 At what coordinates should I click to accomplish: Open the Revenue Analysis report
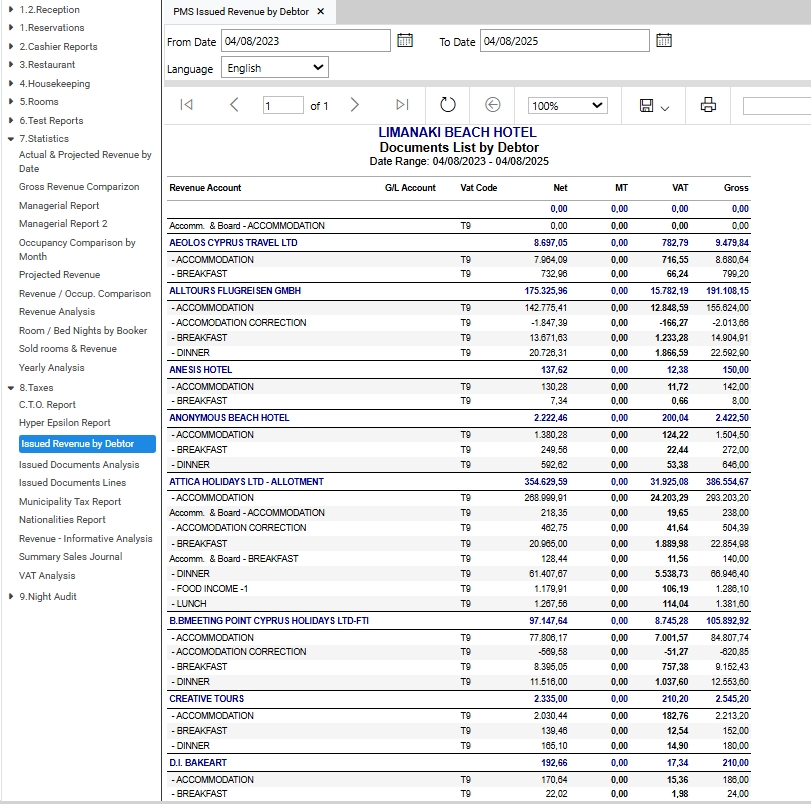click(57, 311)
